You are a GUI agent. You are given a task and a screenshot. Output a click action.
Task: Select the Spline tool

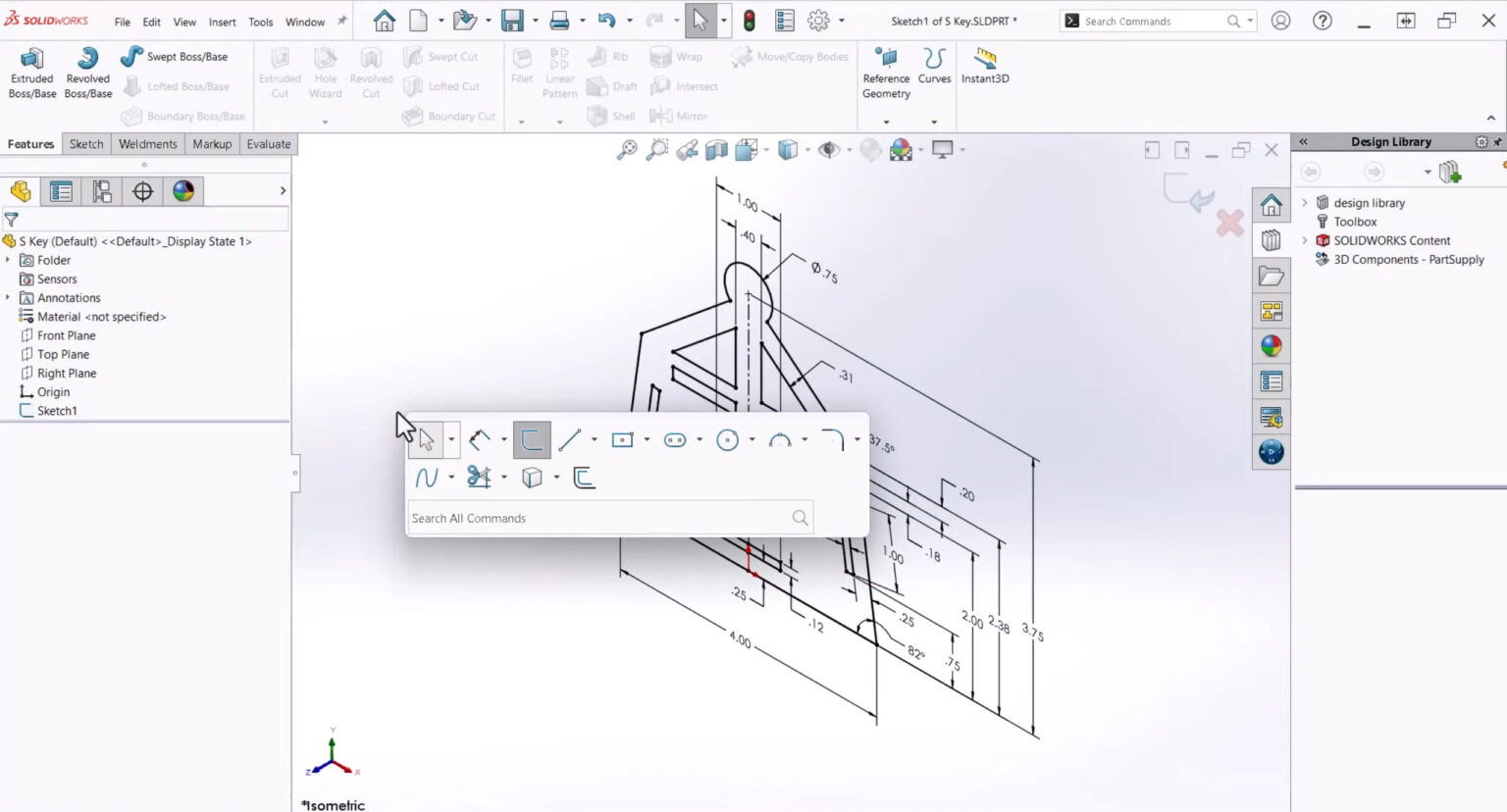click(x=429, y=477)
